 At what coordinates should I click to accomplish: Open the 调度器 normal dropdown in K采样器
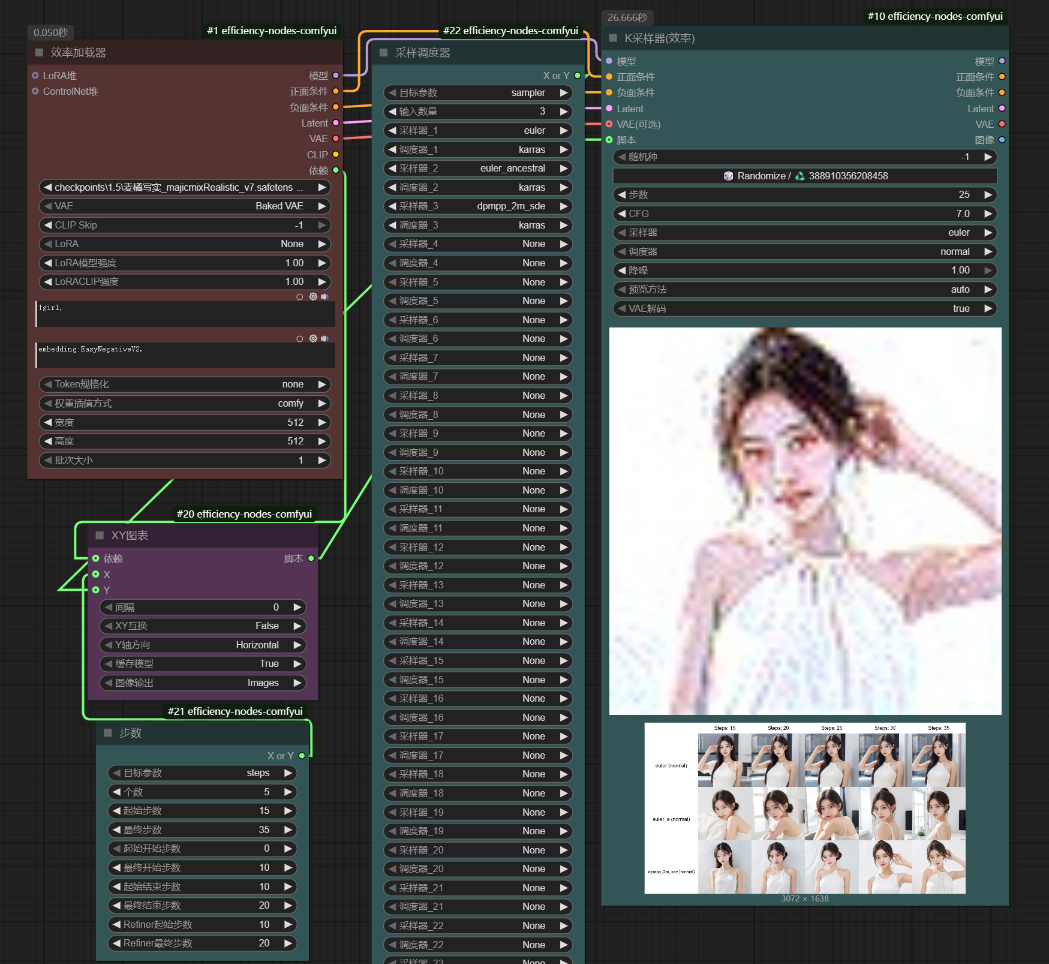(x=803, y=251)
